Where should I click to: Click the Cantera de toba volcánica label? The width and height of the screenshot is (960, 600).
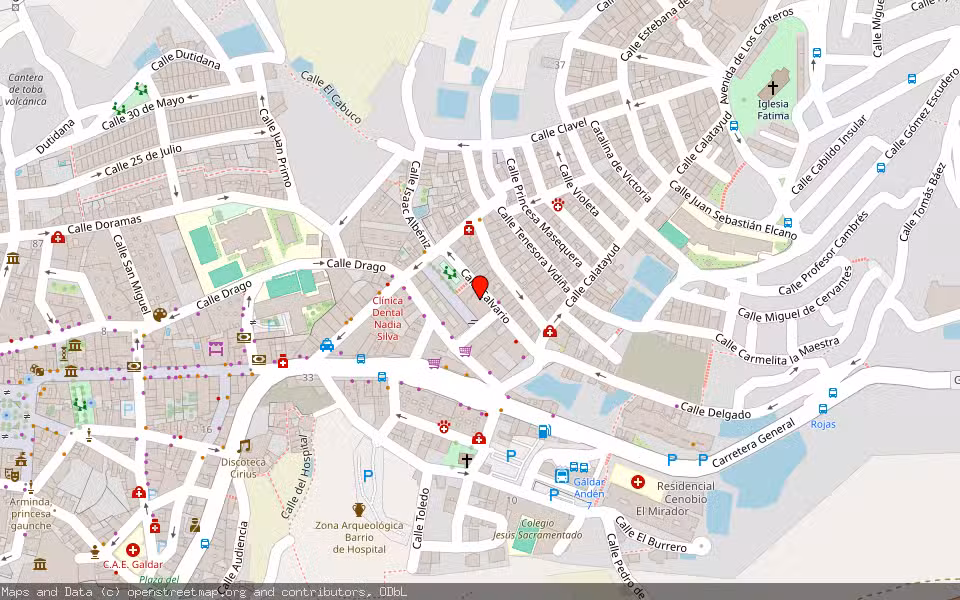click(26, 89)
